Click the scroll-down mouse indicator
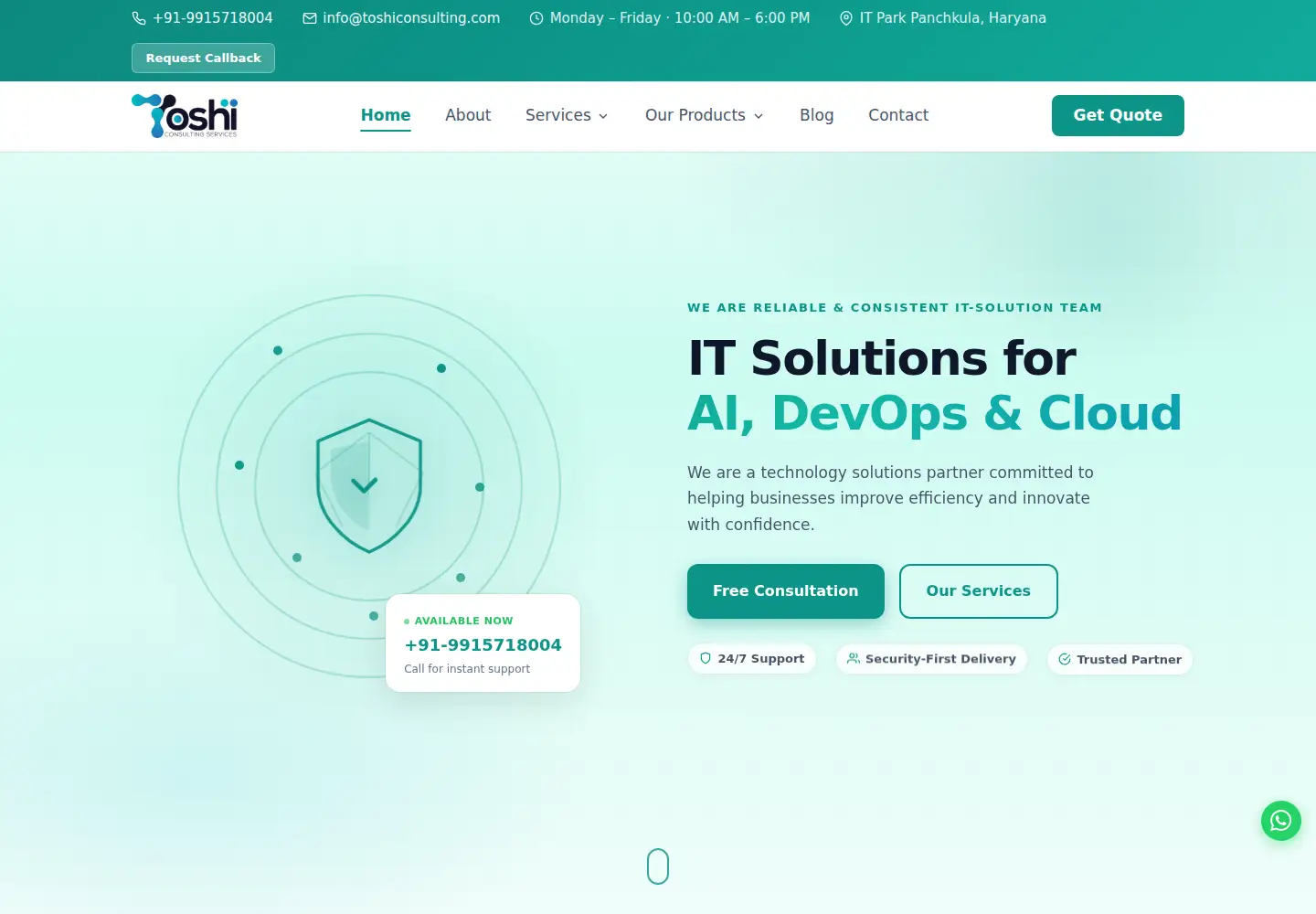This screenshot has width=1316, height=914. coord(658,866)
